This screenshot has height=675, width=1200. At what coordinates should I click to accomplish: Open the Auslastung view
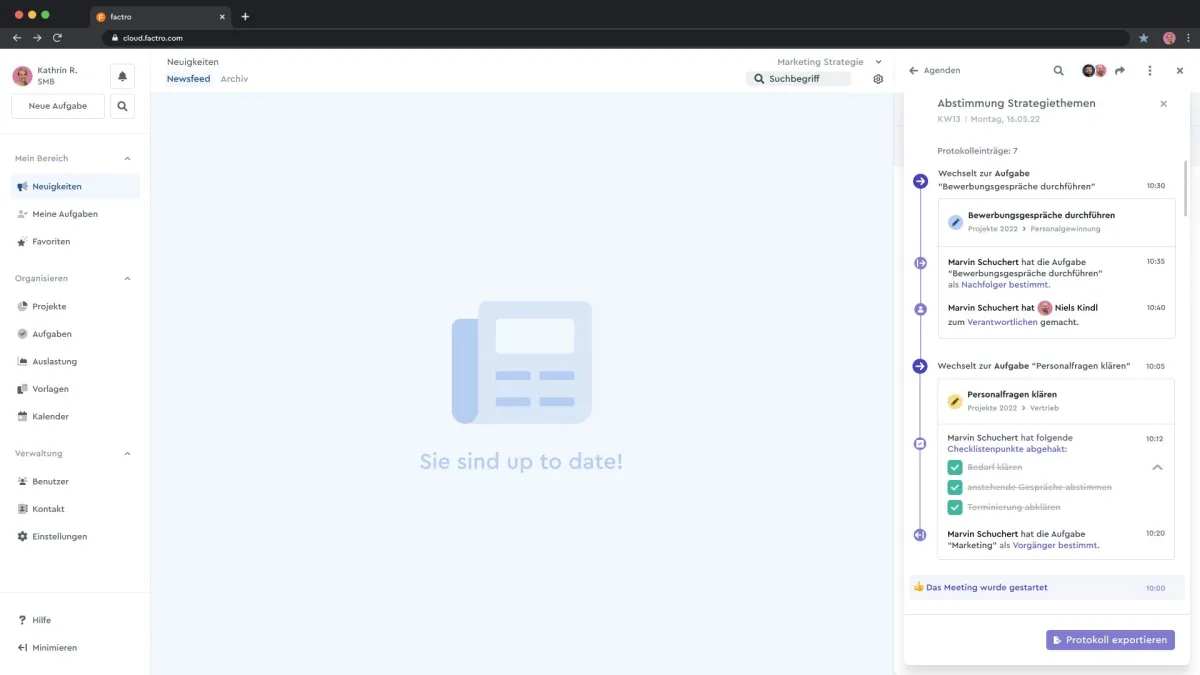point(53,361)
